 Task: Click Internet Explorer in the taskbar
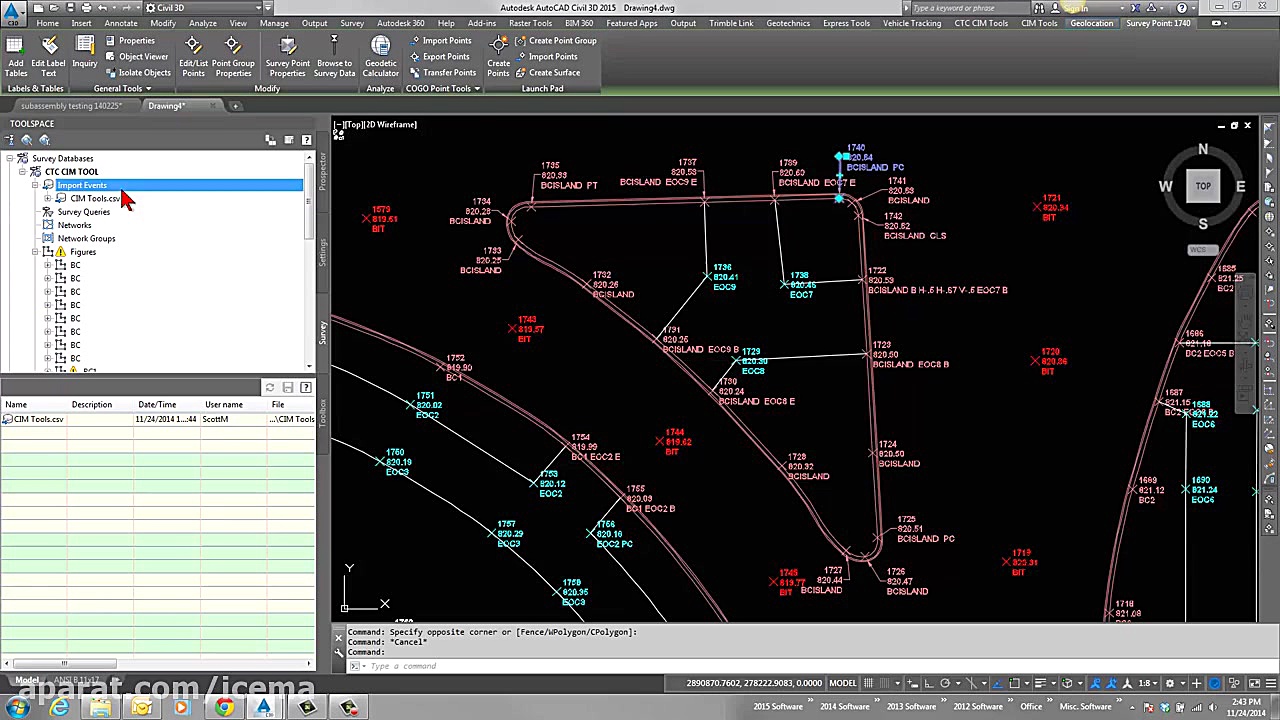(60, 708)
